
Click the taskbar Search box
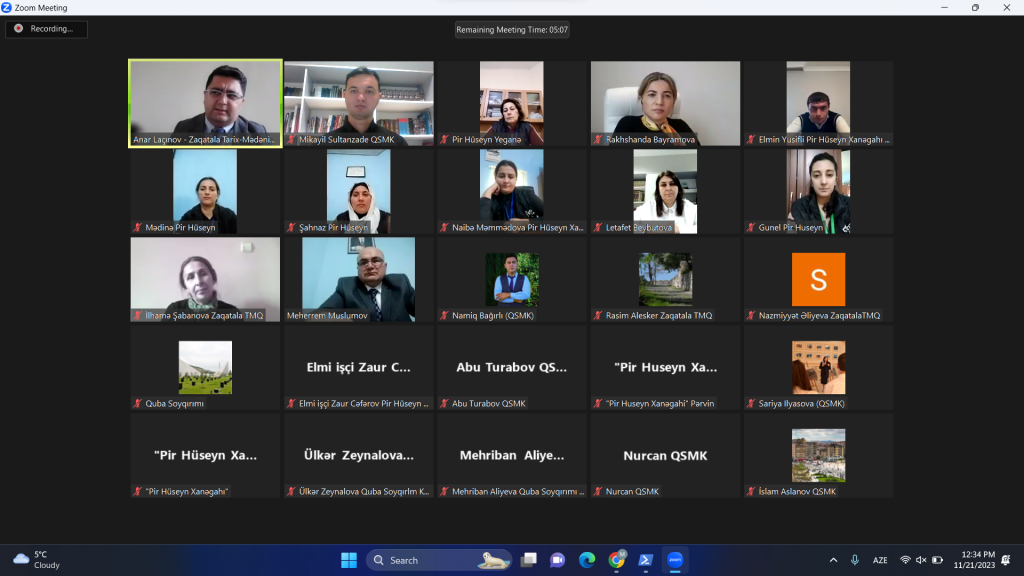(439, 560)
